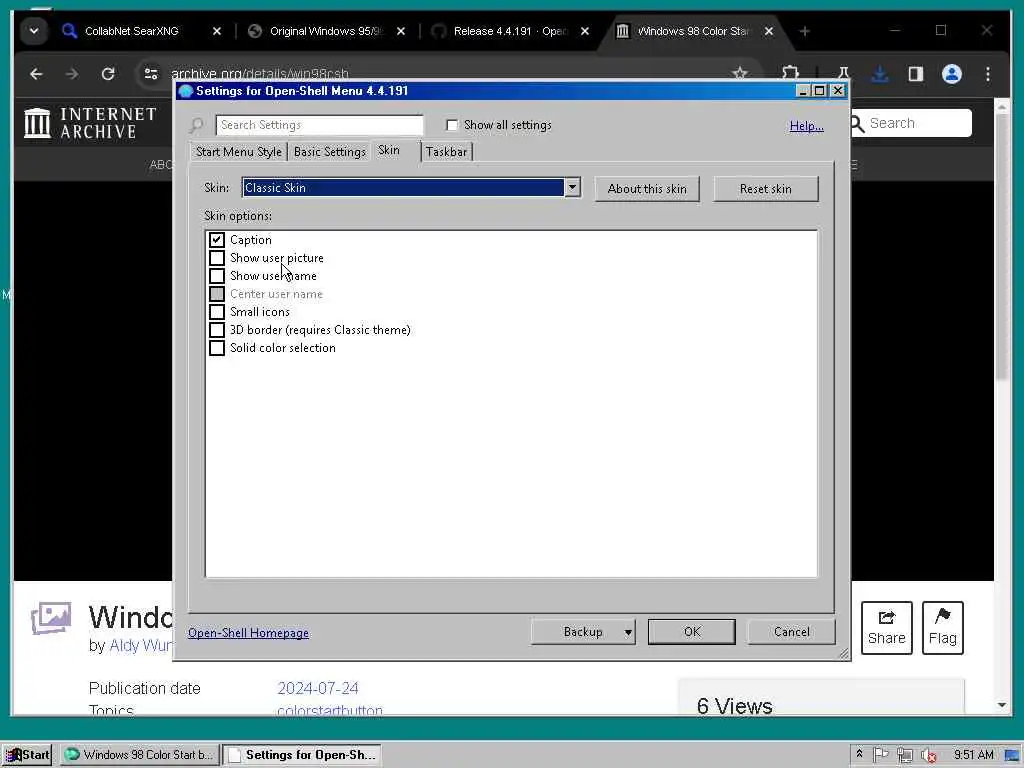Open Chrome three-dot menu
This screenshot has height=768, width=1024.
tap(988, 74)
